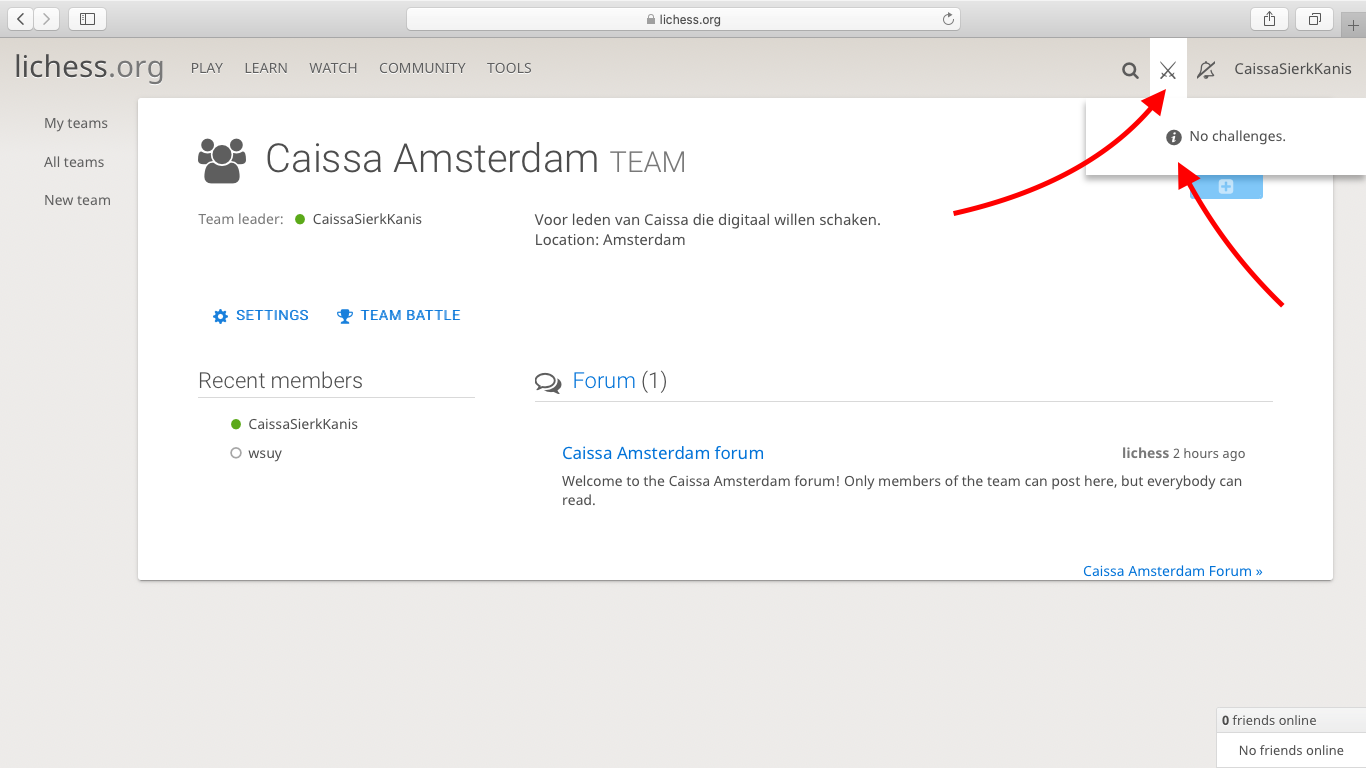Image resolution: width=1366 pixels, height=768 pixels.
Task: Open the notifications bell icon
Action: 1206,70
